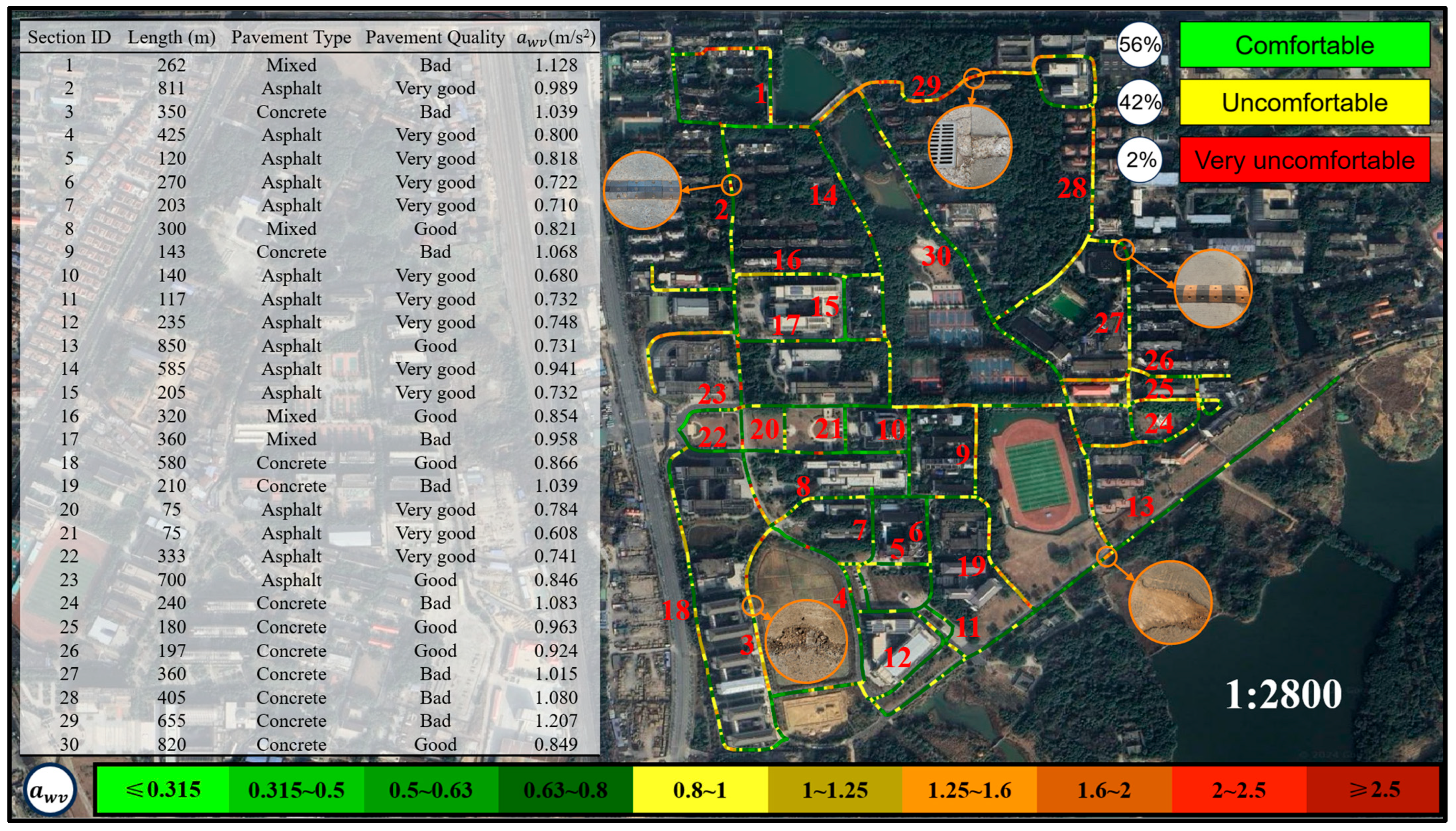This screenshot has width=1456, height=831.
Task: Click the 2% percentage circle
Action: click(x=1139, y=161)
